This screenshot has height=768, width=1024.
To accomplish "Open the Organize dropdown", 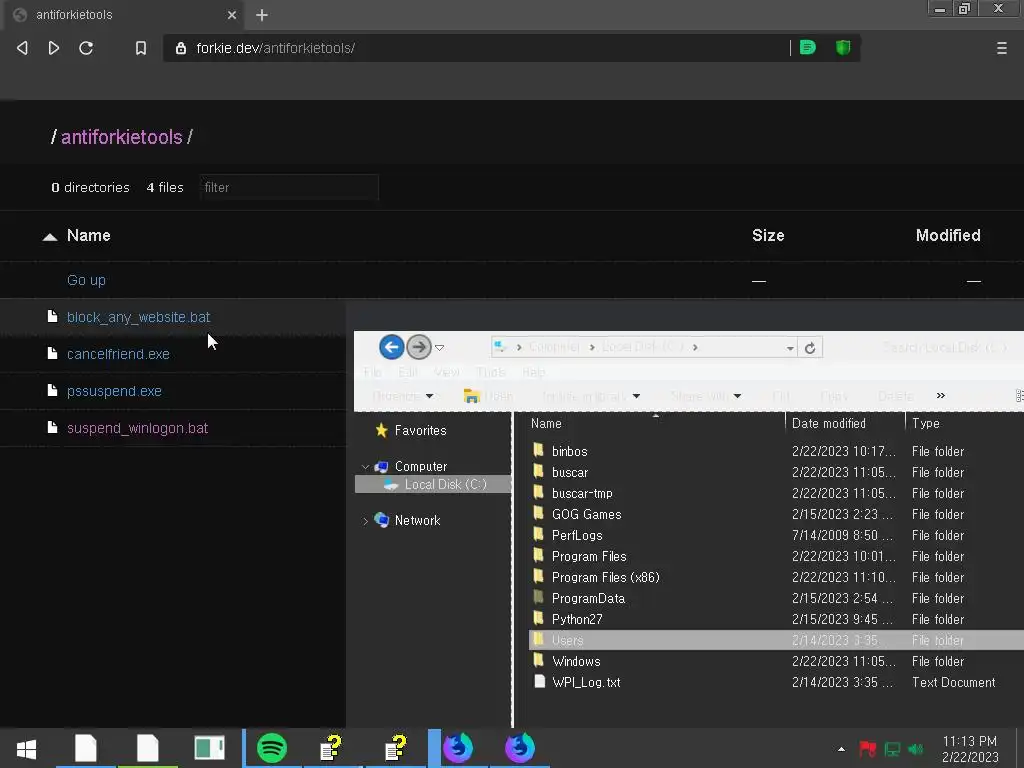I will coord(402,396).
